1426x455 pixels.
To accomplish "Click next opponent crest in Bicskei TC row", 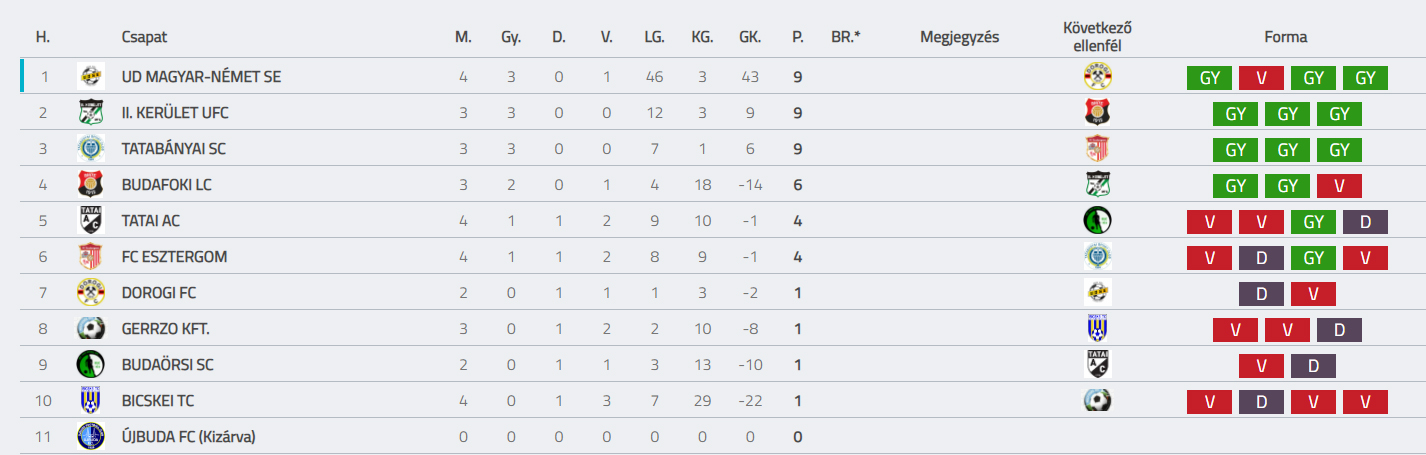I will [x=1098, y=400].
